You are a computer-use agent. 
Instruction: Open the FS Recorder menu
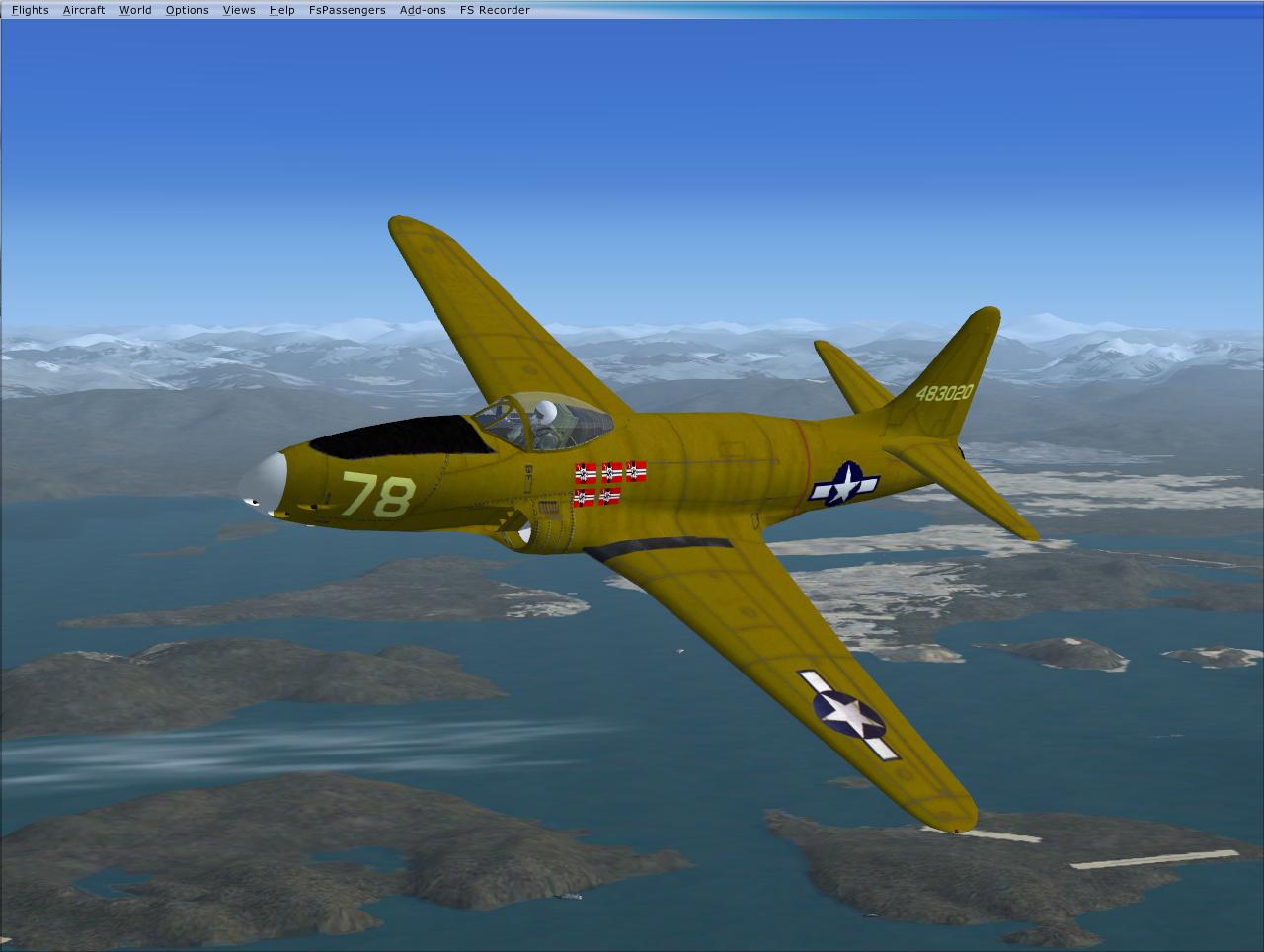tap(495, 10)
